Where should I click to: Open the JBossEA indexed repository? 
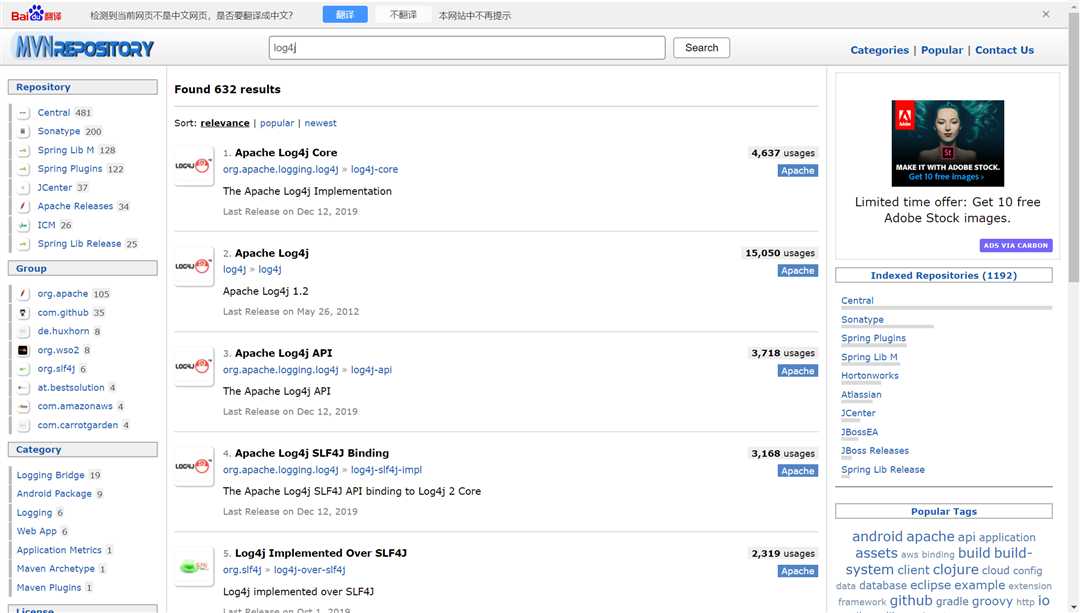[x=859, y=432]
